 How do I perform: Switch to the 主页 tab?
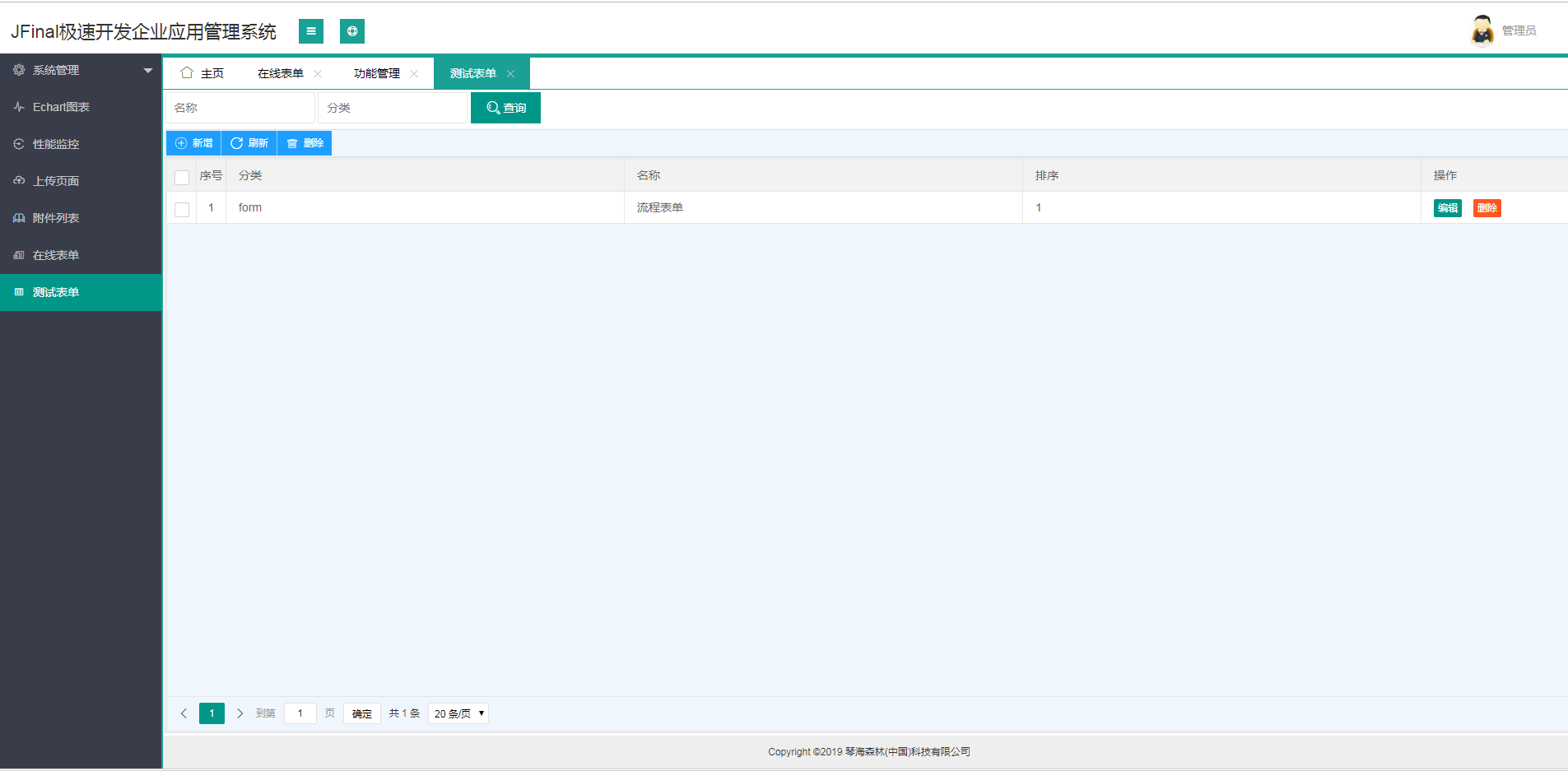tap(202, 73)
